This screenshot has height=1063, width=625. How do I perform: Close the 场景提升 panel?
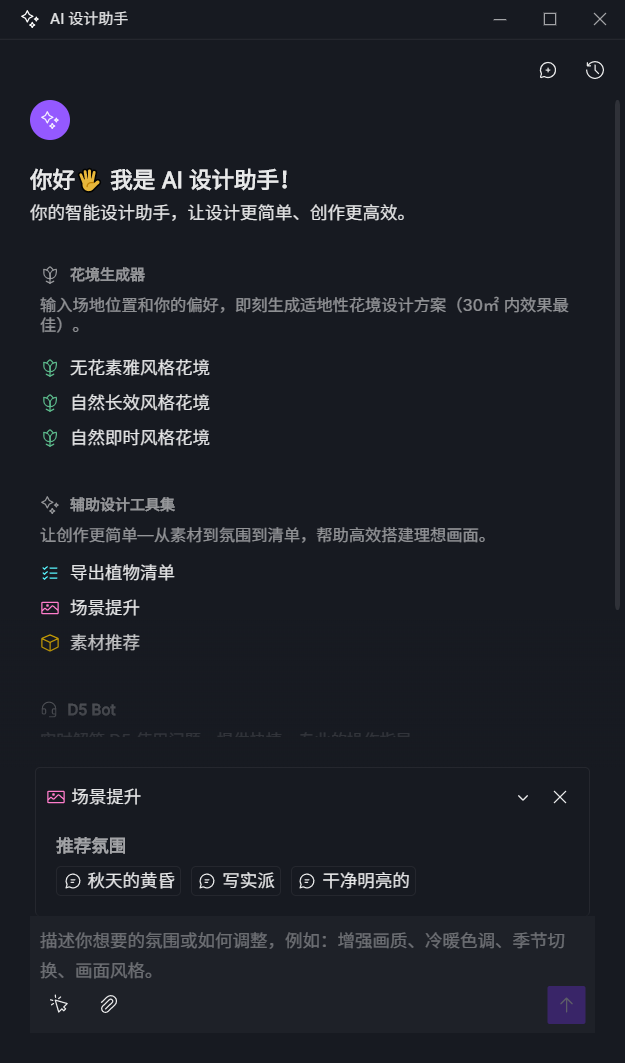[x=560, y=797]
